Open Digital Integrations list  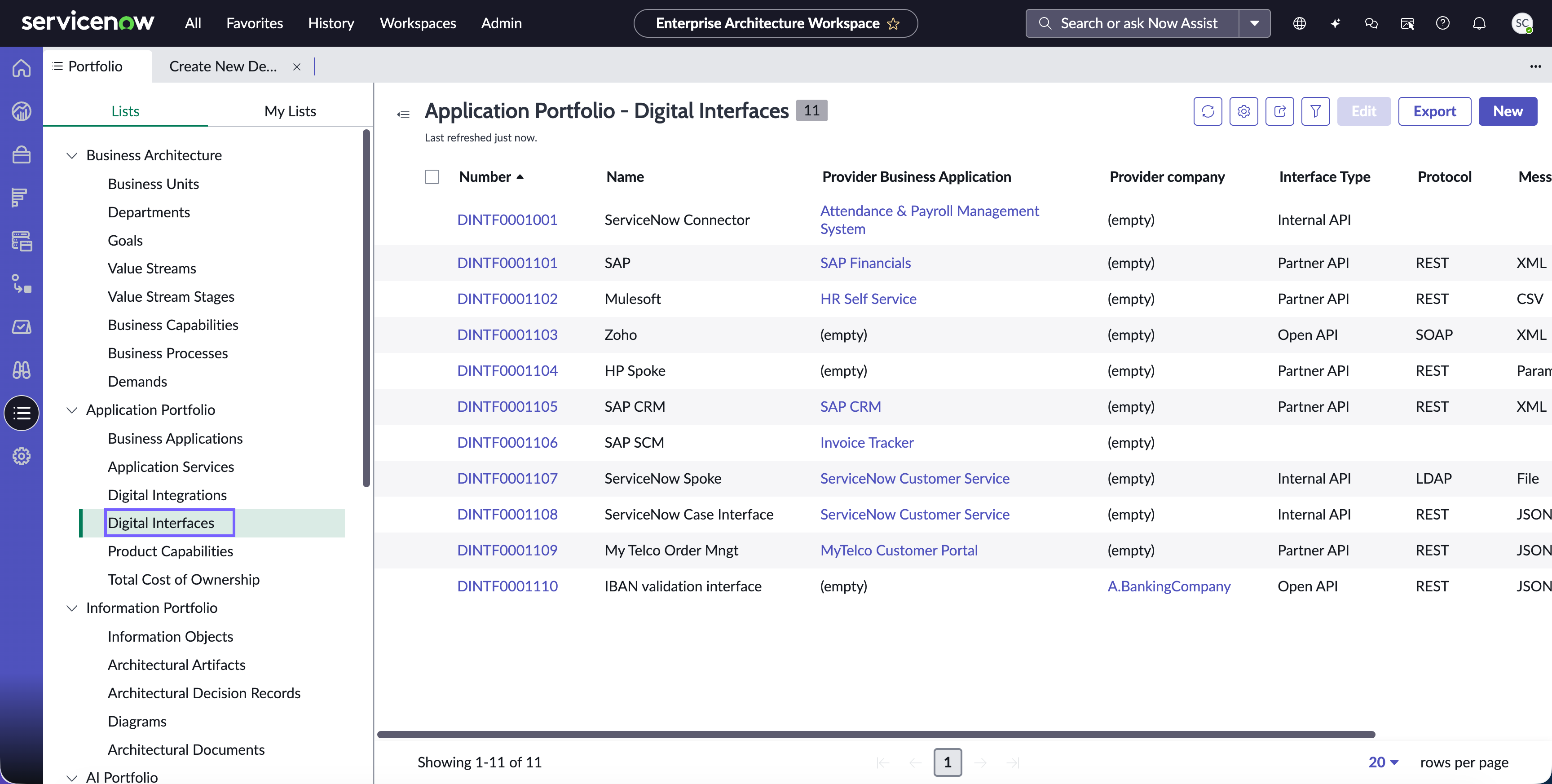tap(168, 495)
